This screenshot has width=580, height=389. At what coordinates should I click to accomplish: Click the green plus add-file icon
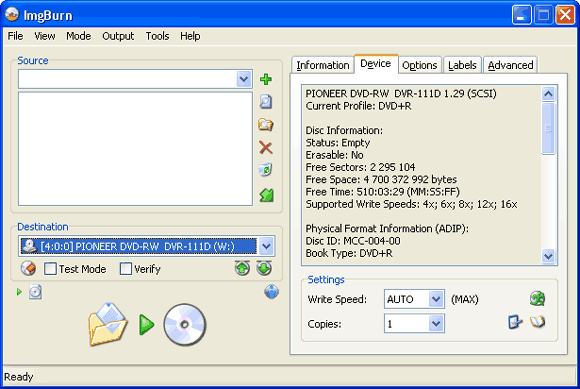coord(266,79)
